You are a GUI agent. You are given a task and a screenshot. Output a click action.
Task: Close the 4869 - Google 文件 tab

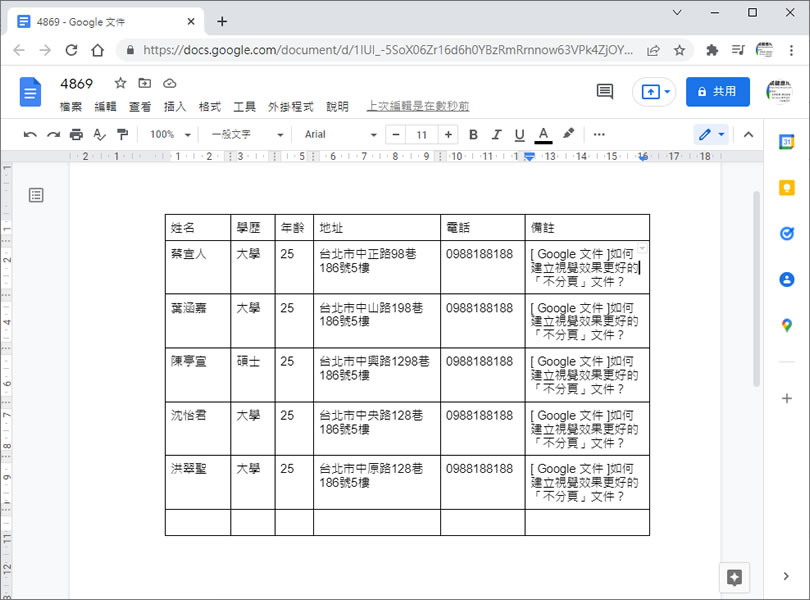click(191, 22)
